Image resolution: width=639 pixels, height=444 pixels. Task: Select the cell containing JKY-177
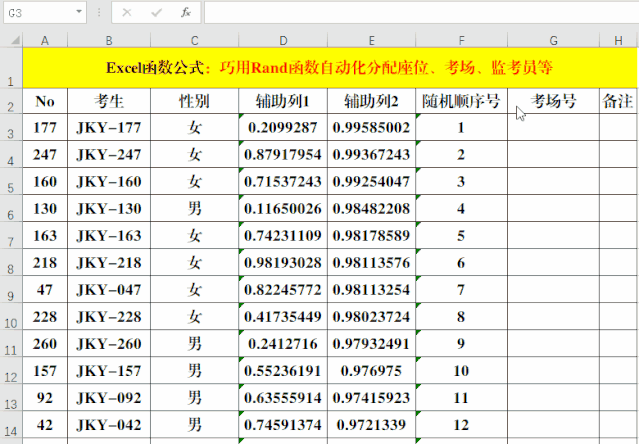110,128
